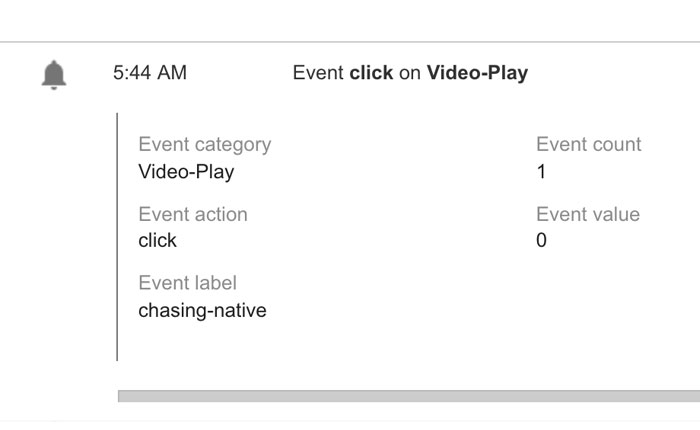Click bold "Video-Play" in the event header

pyautogui.click(x=477, y=73)
